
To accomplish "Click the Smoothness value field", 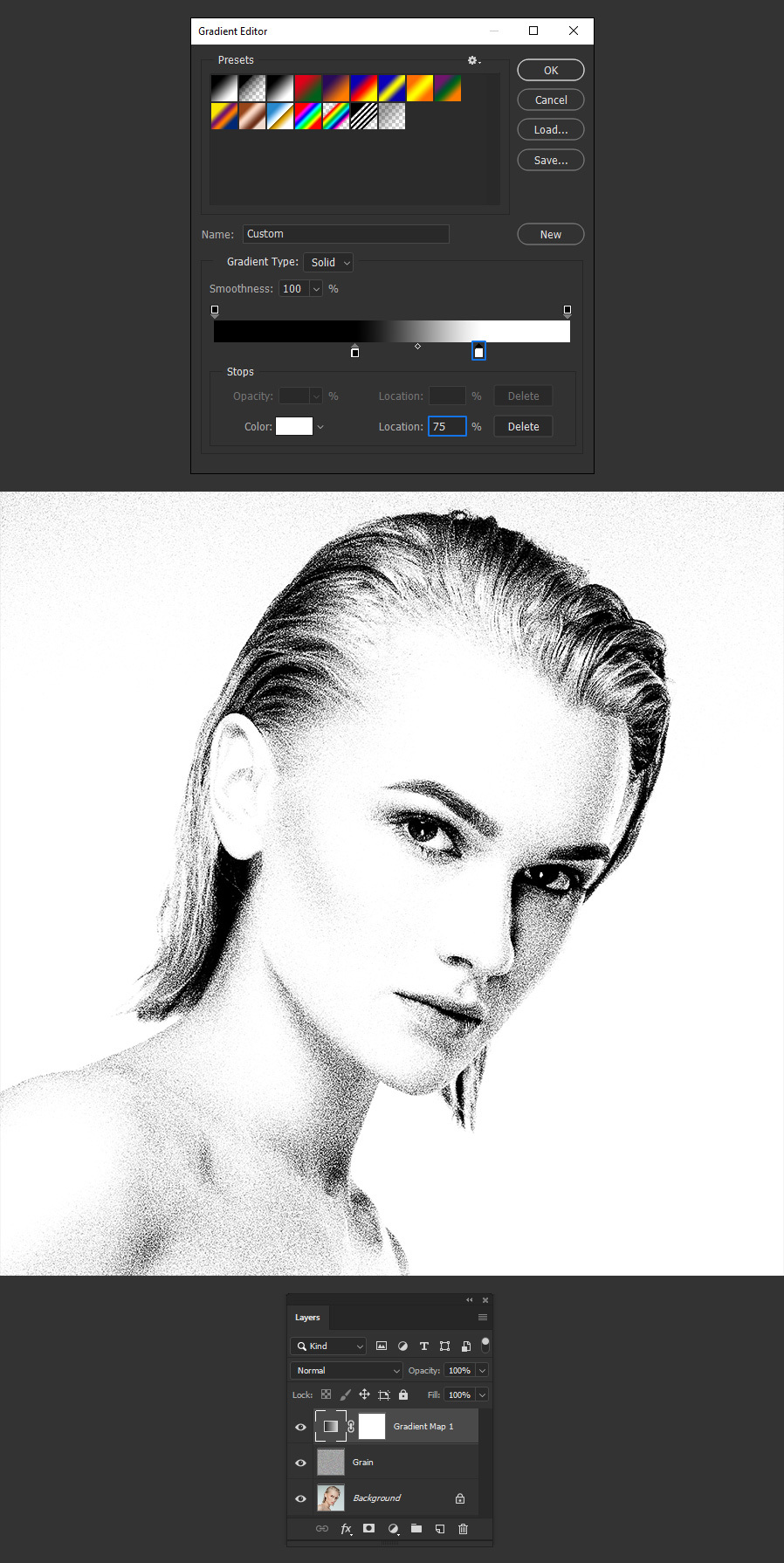I will [294, 288].
